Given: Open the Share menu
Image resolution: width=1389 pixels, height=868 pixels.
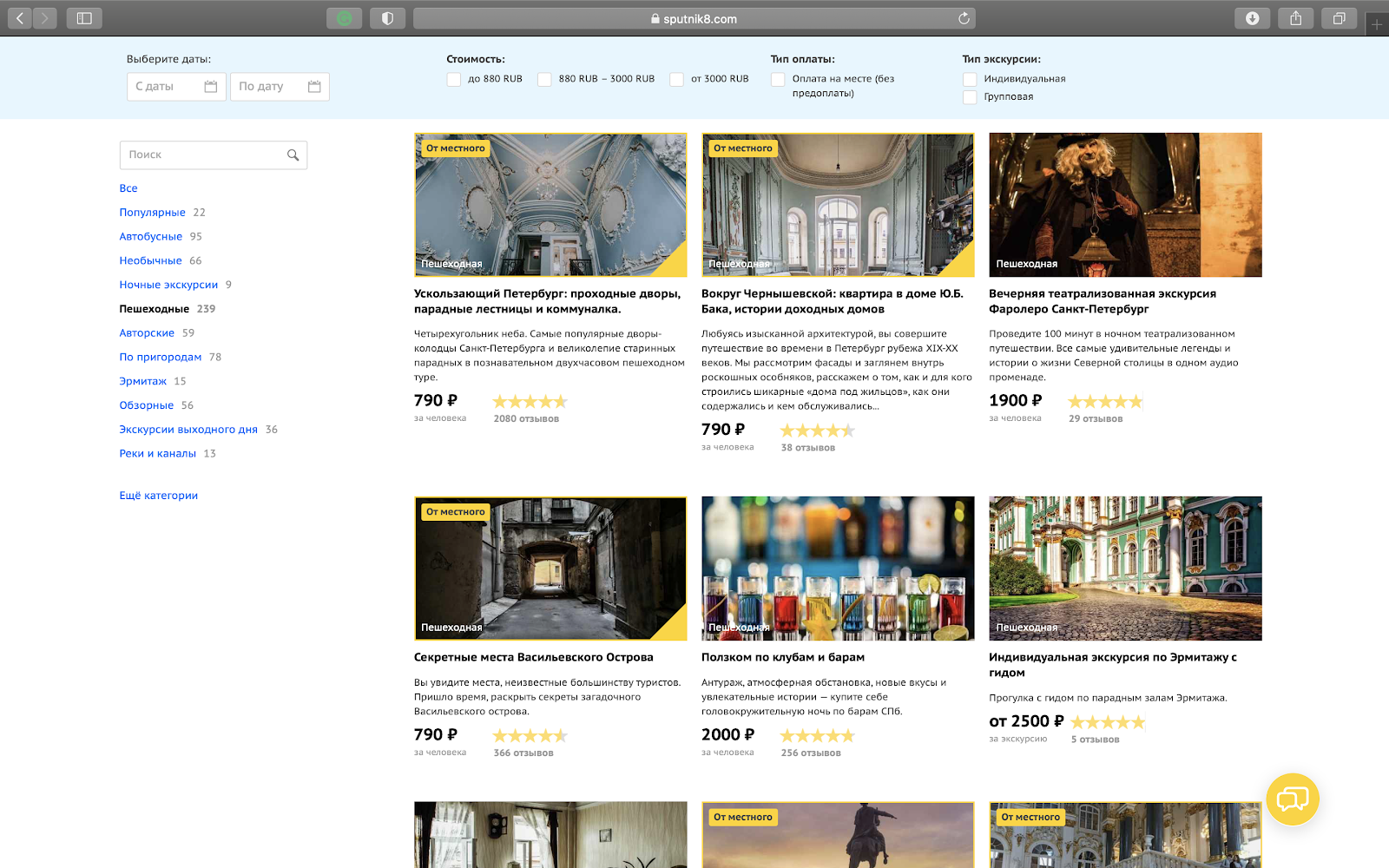Looking at the screenshot, I should (x=1295, y=18).
